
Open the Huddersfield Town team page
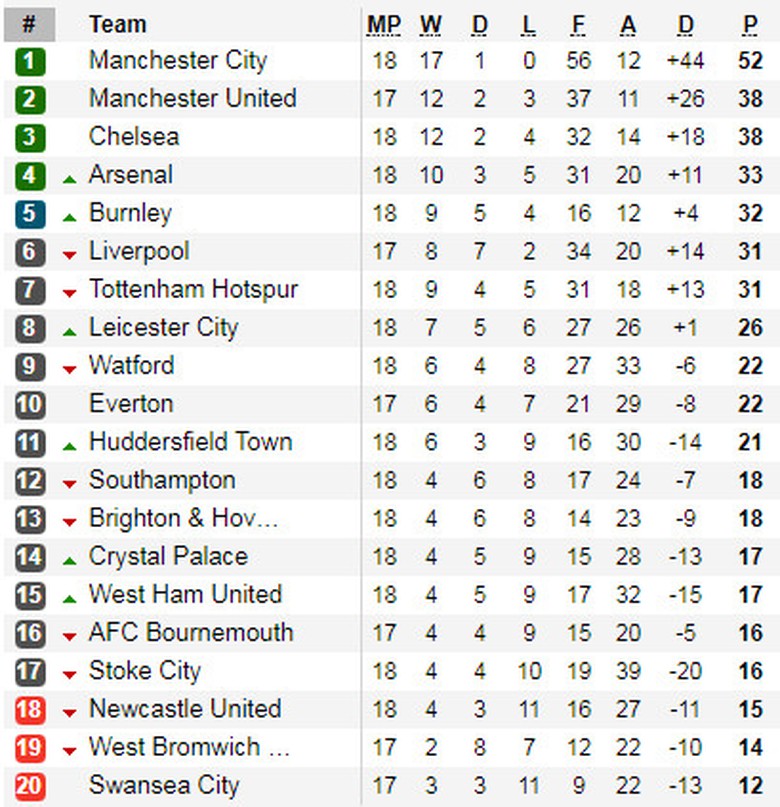pos(190,442)
